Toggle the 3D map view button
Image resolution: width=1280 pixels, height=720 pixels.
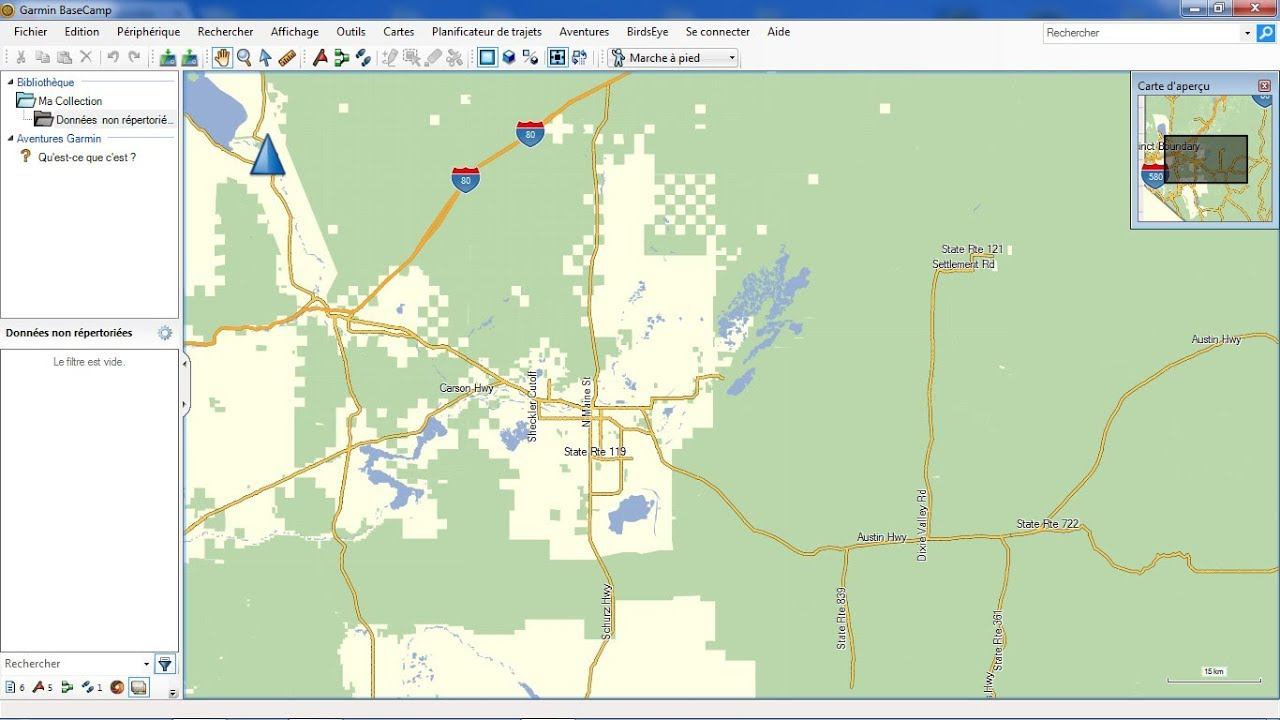click(x=509, y=58)
